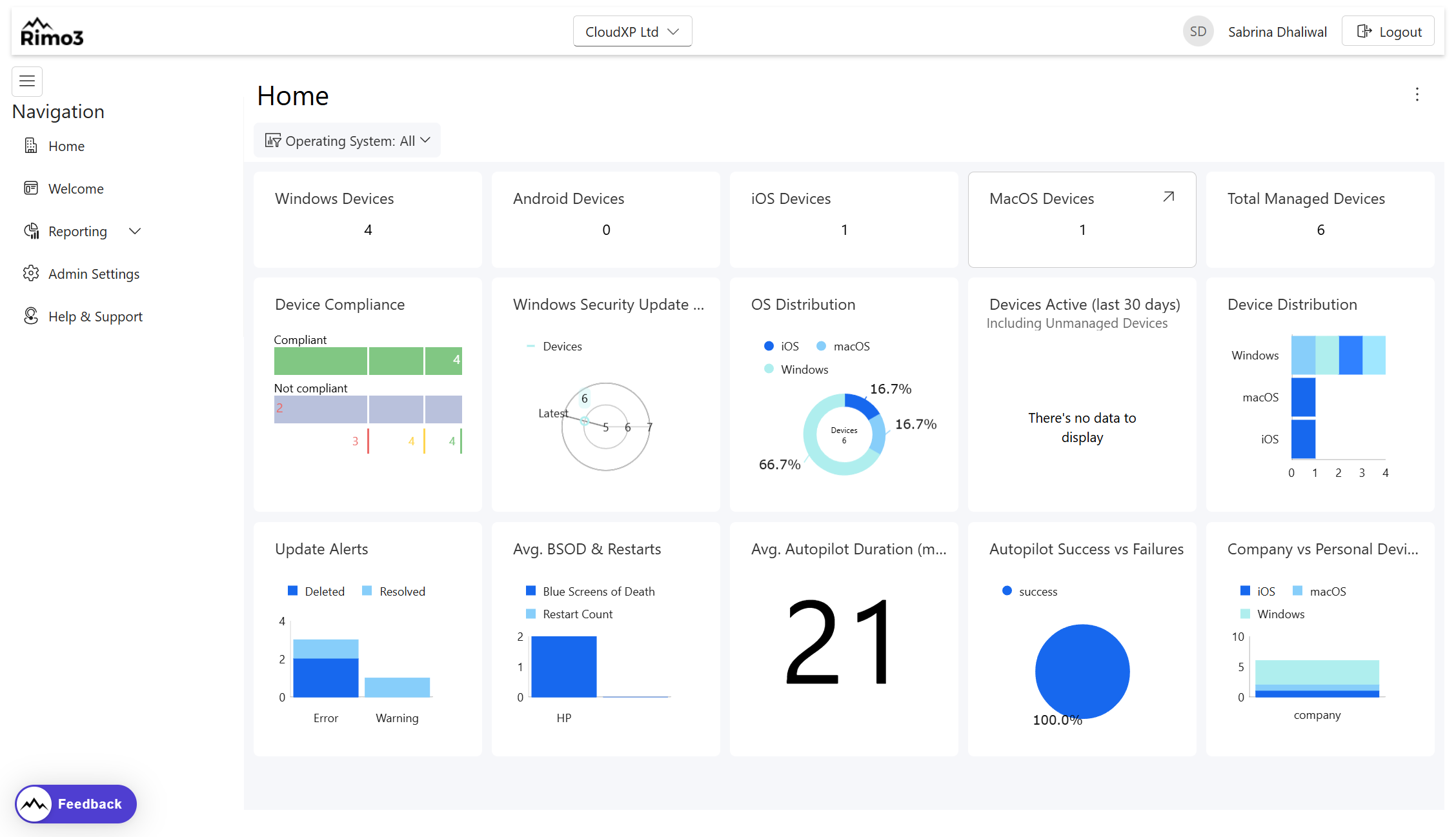Select Welcome in the navigation
1456x837 pixels.
pyautogui.click(x=76, y=188)
